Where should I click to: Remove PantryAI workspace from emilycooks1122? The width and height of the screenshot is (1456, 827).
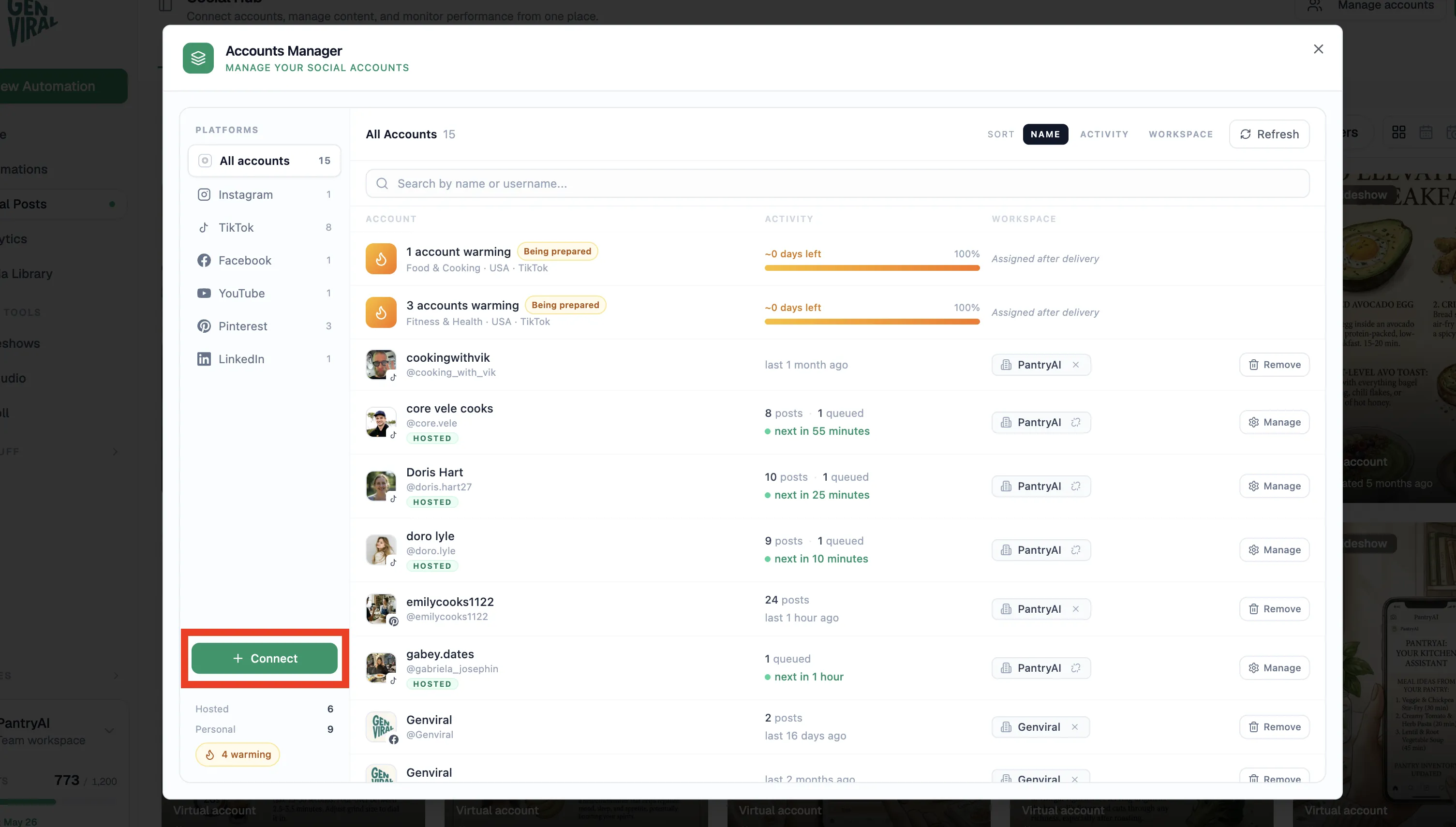click(x=1075, y=609)
